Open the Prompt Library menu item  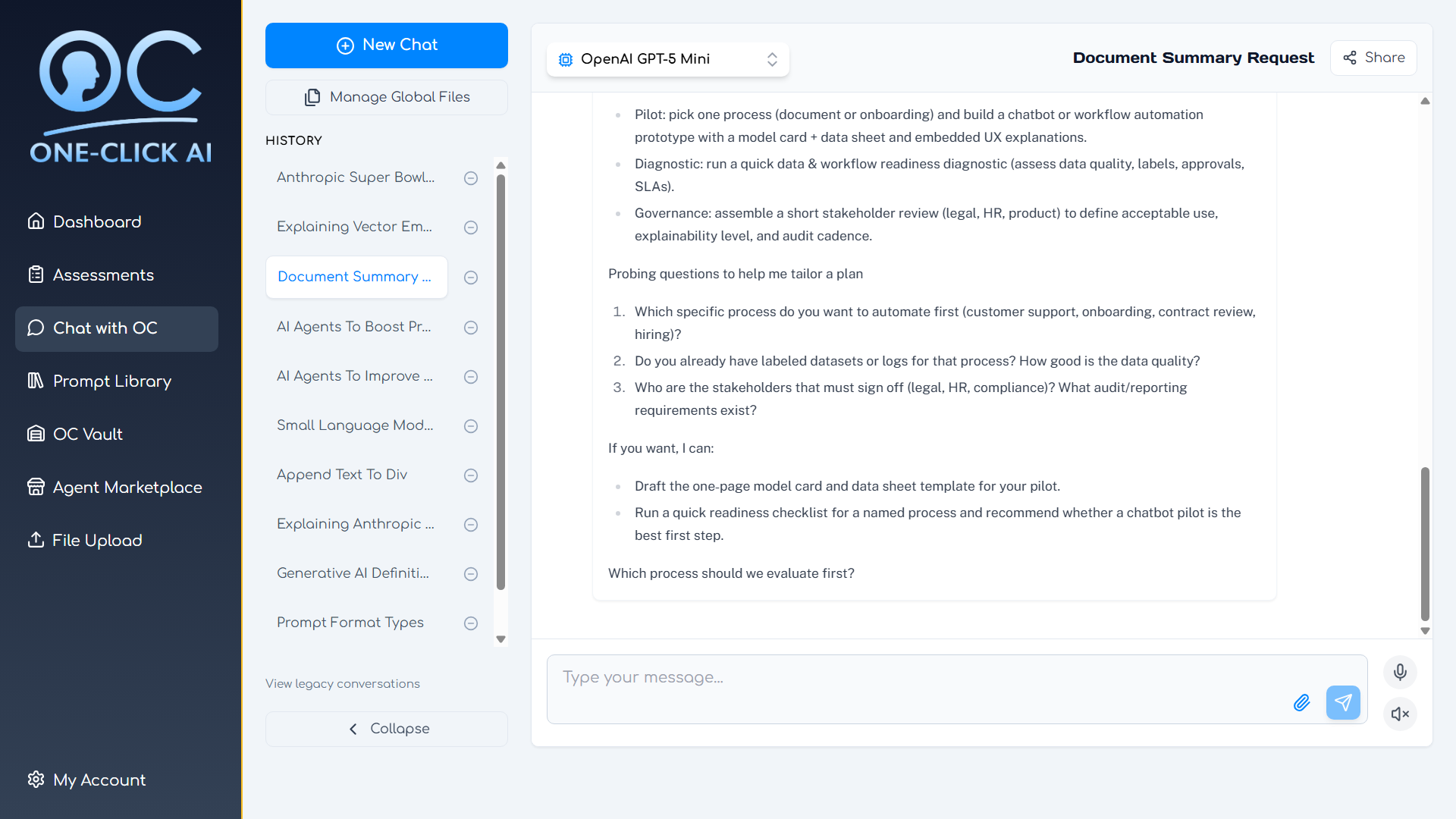(x=112, y=381)
